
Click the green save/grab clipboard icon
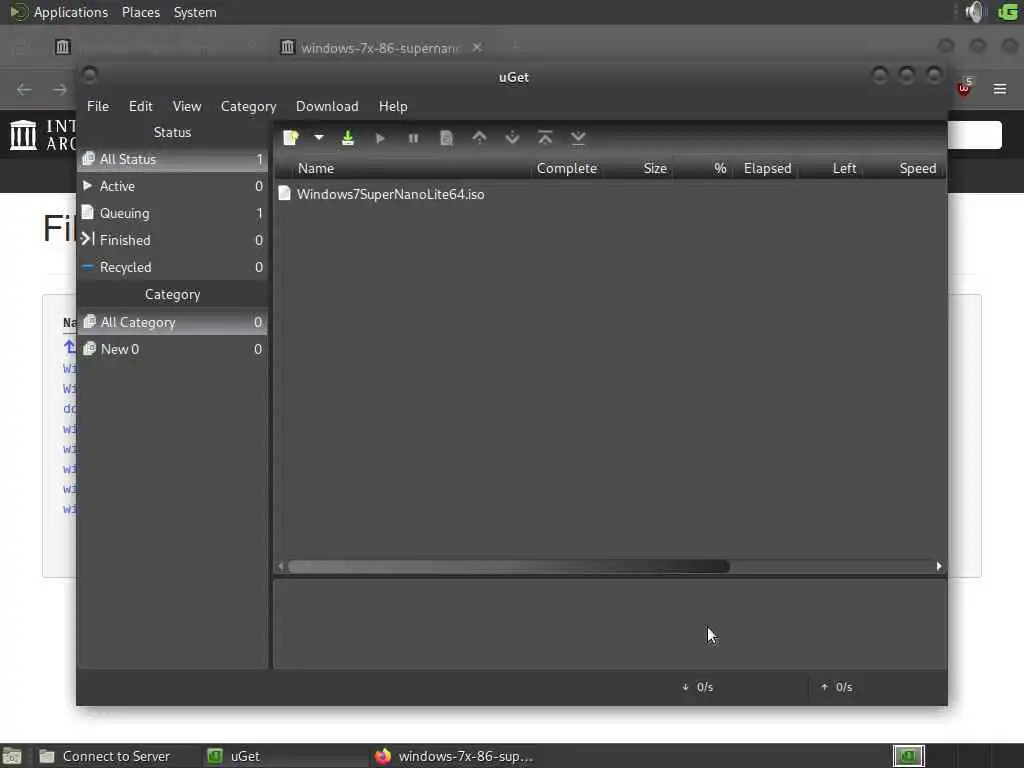(347, 138)
